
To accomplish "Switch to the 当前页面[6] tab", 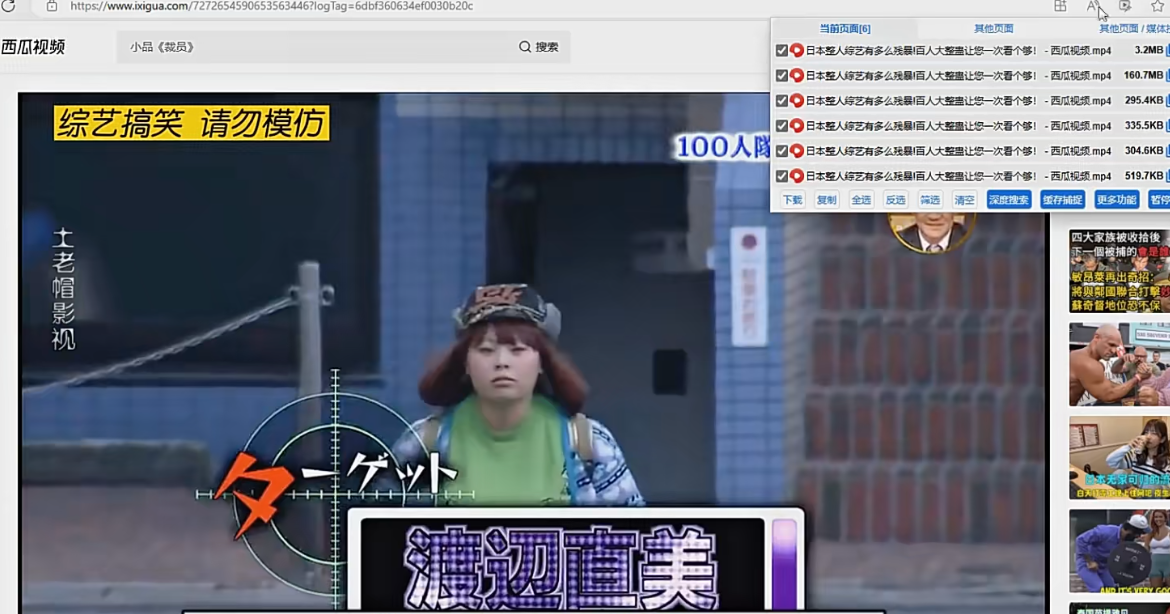I will pos(845,29).
